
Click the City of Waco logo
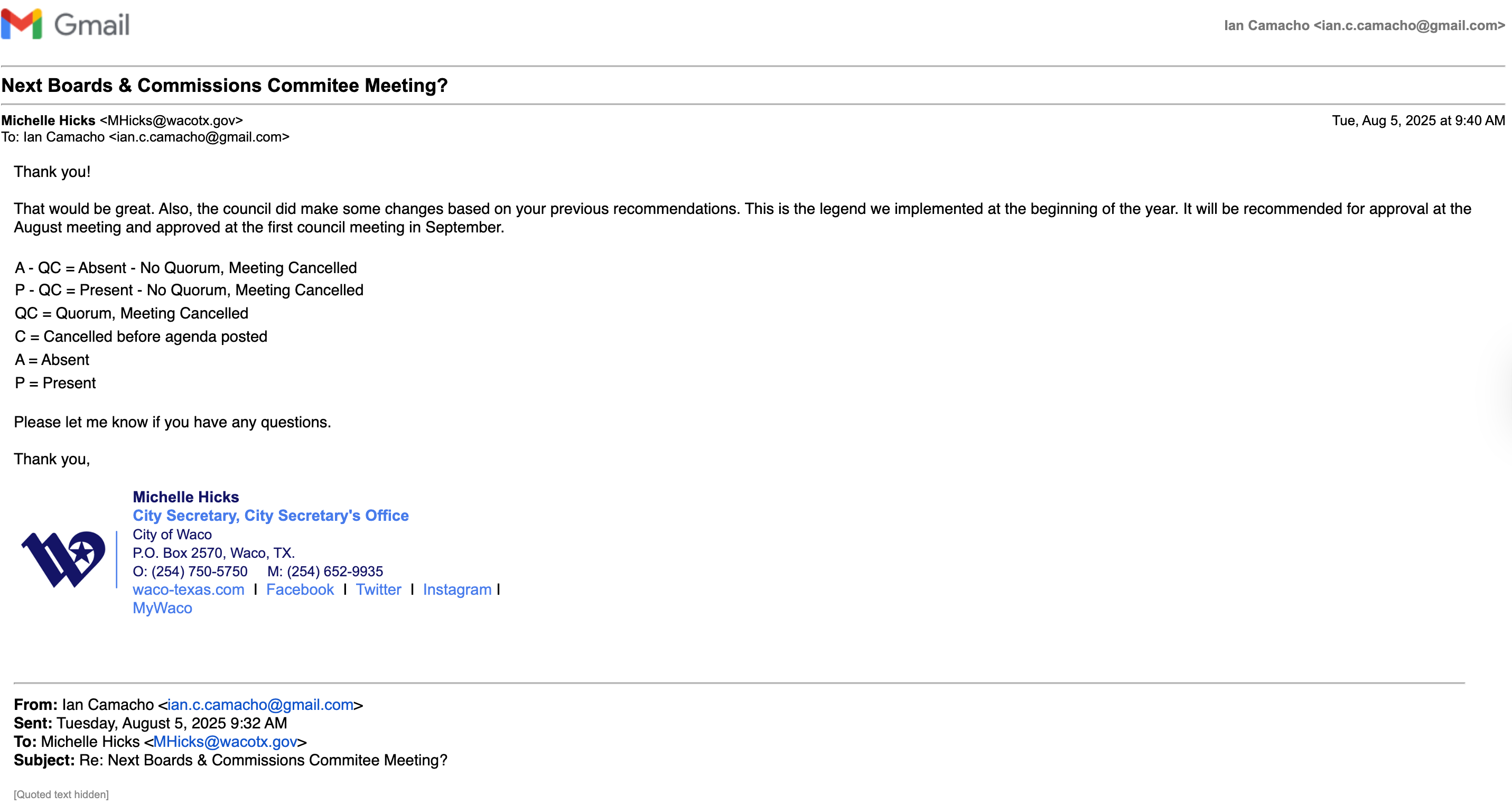[63, 558]
